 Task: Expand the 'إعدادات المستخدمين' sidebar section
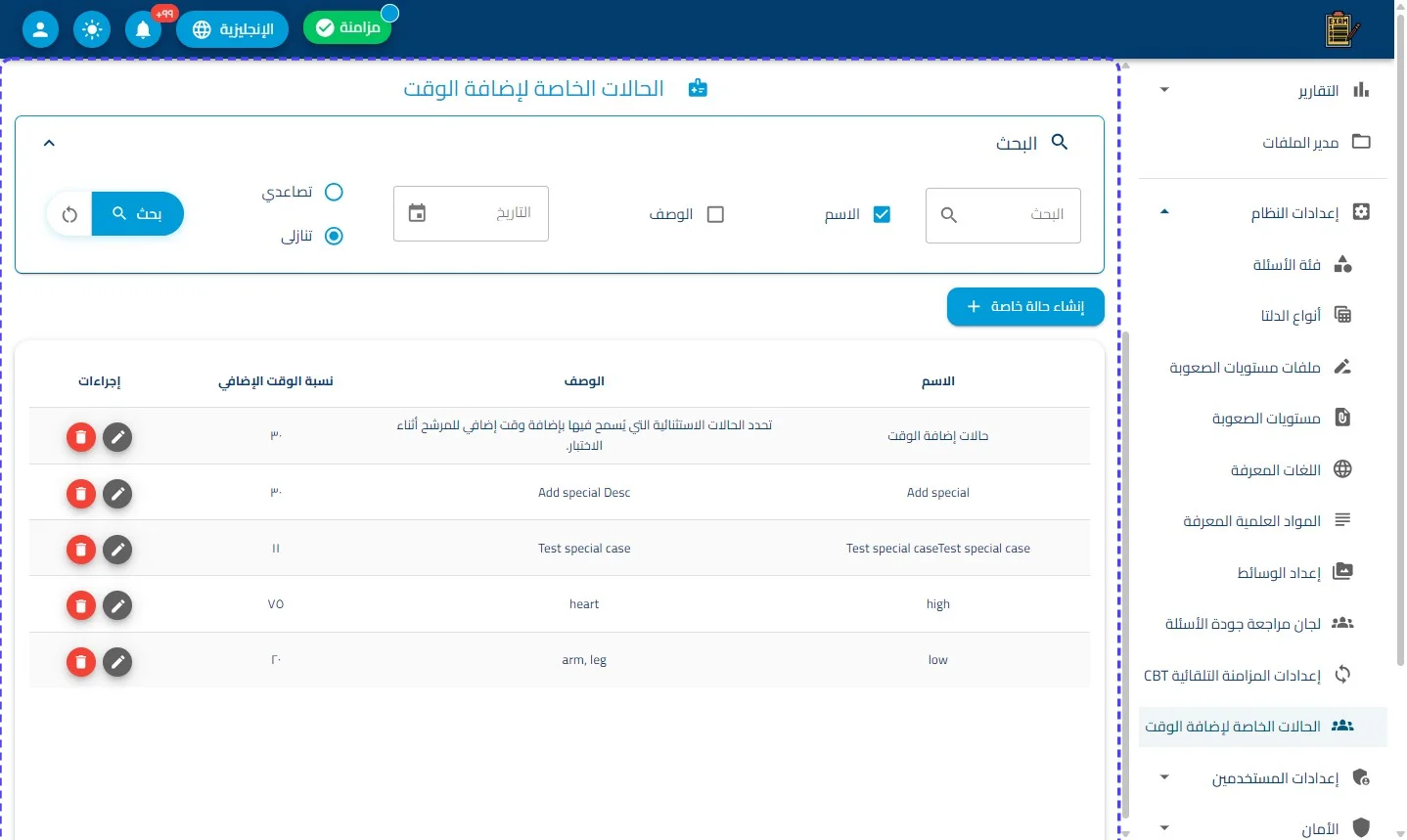[1164, 777]
